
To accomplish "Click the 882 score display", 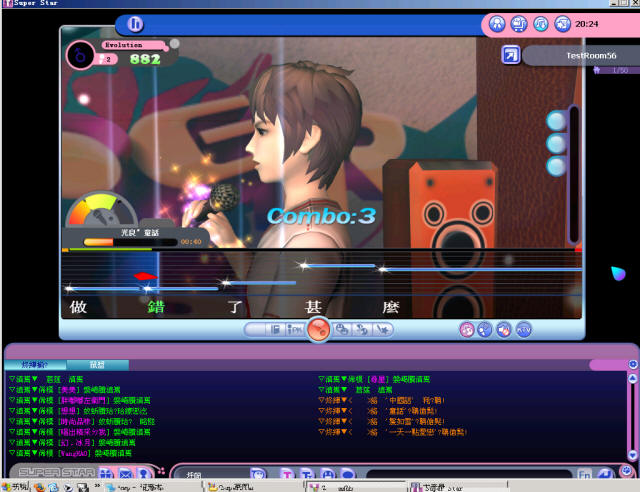I will 145,59.
